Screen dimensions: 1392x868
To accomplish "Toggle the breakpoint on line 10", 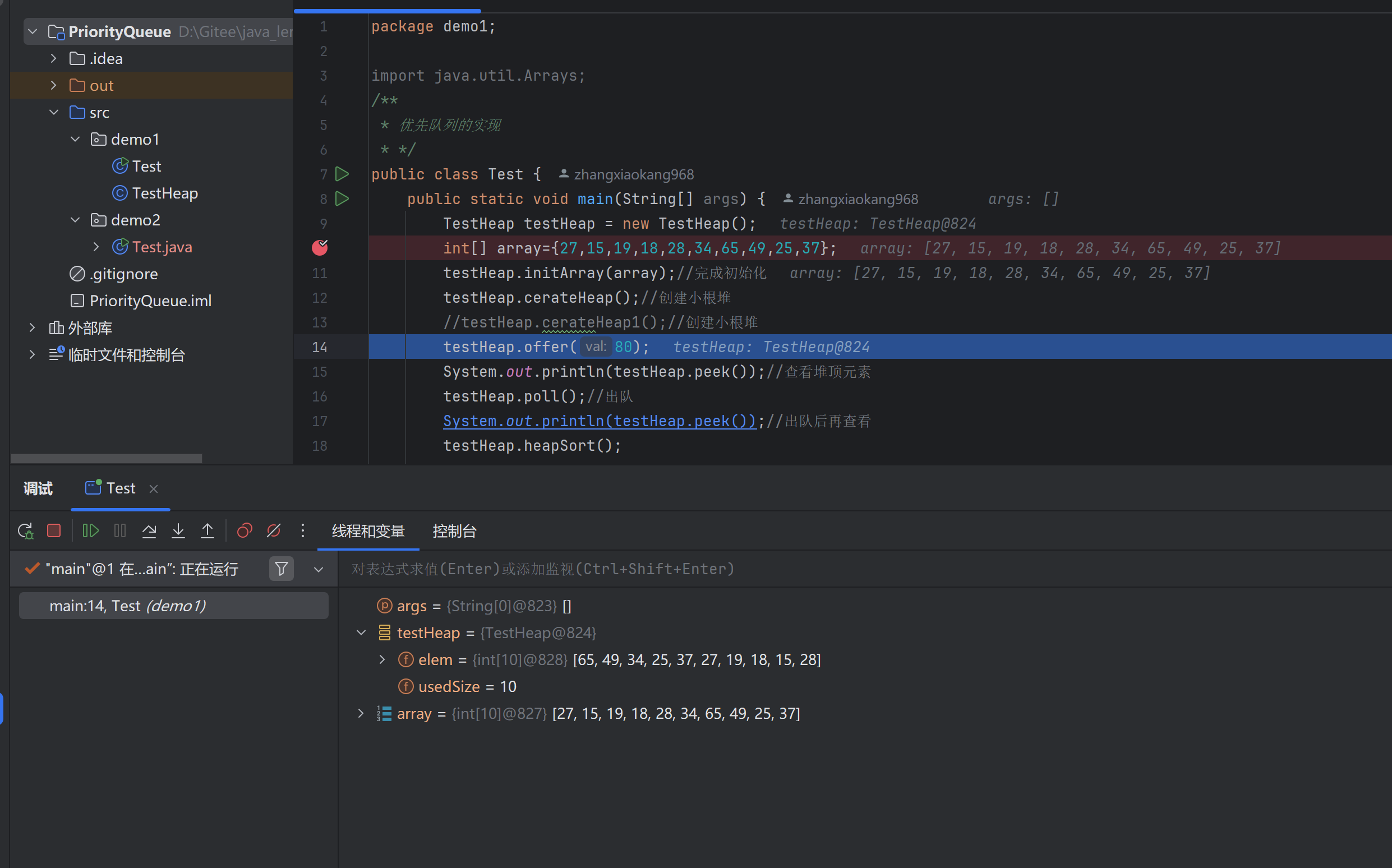I will click(x=320, y=247).
